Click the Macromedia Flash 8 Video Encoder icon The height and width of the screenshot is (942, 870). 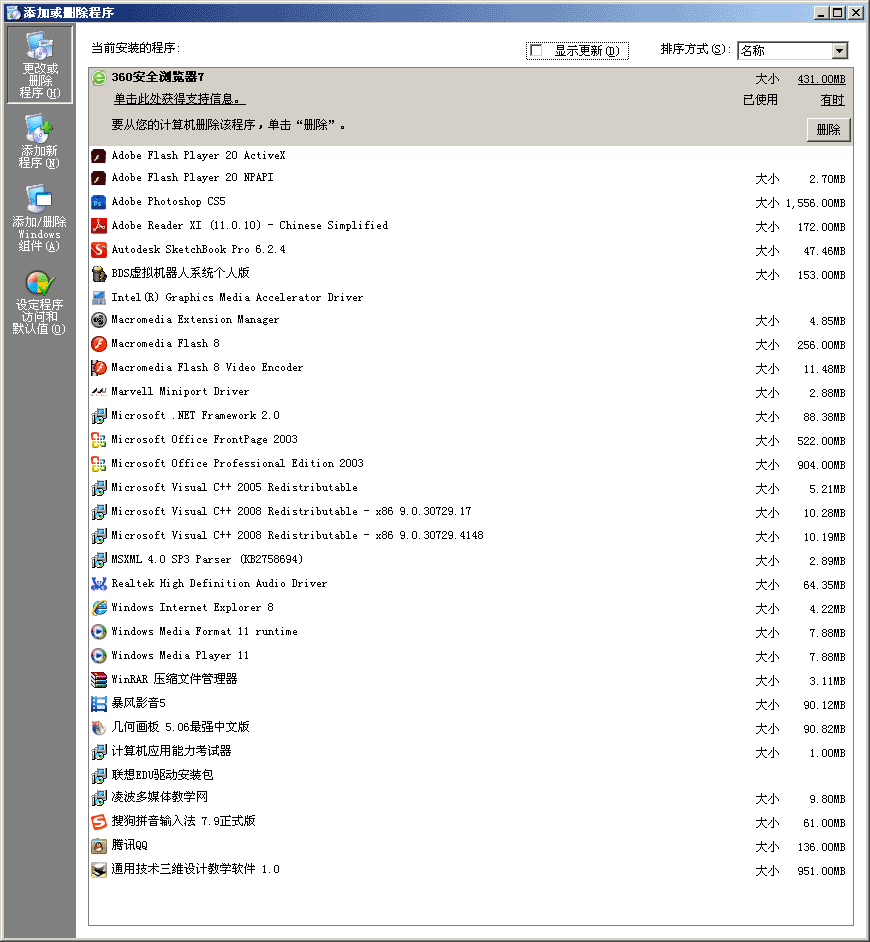coord(99,368)
